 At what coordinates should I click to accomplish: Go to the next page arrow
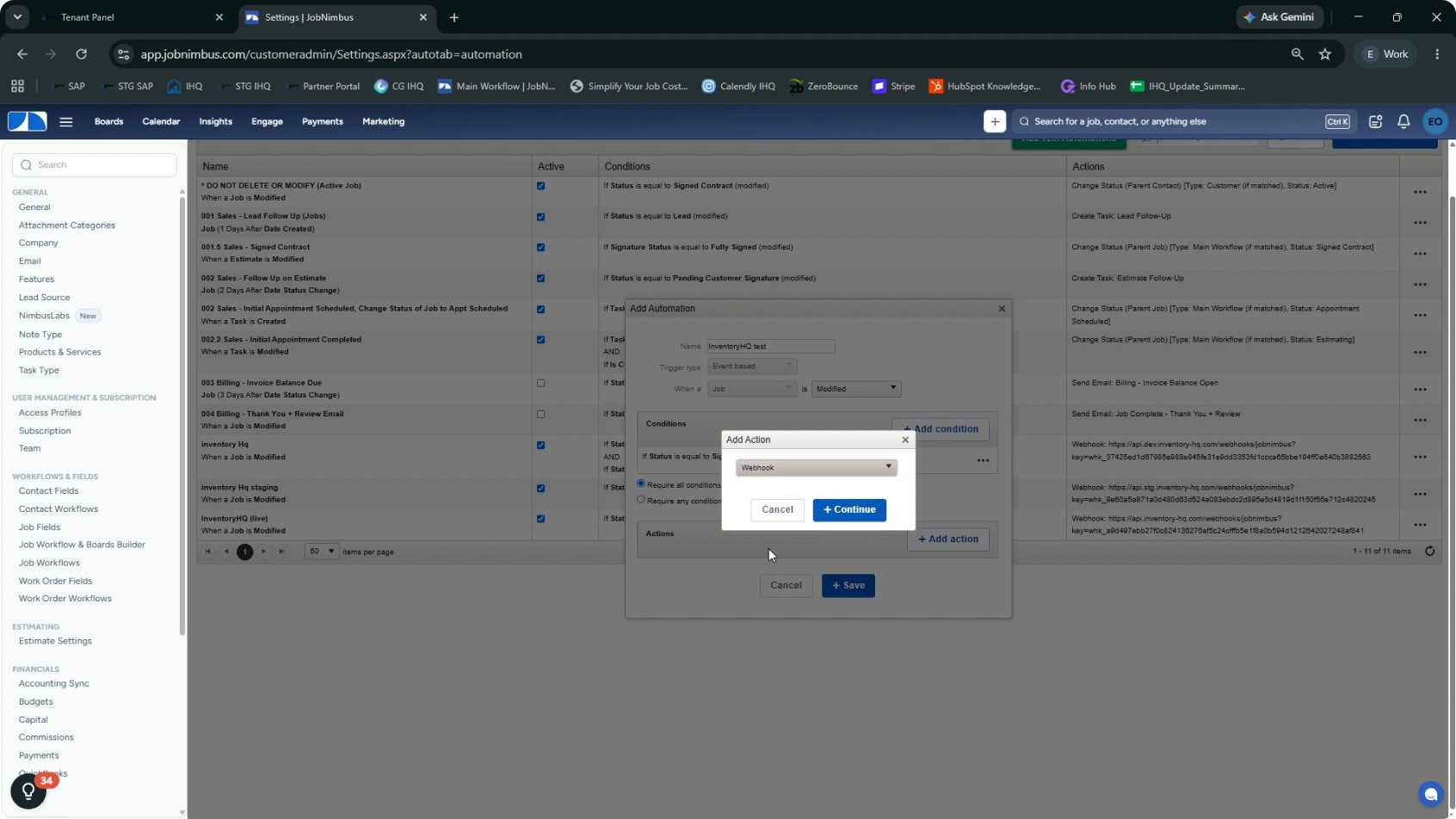(x=263, y=551)
